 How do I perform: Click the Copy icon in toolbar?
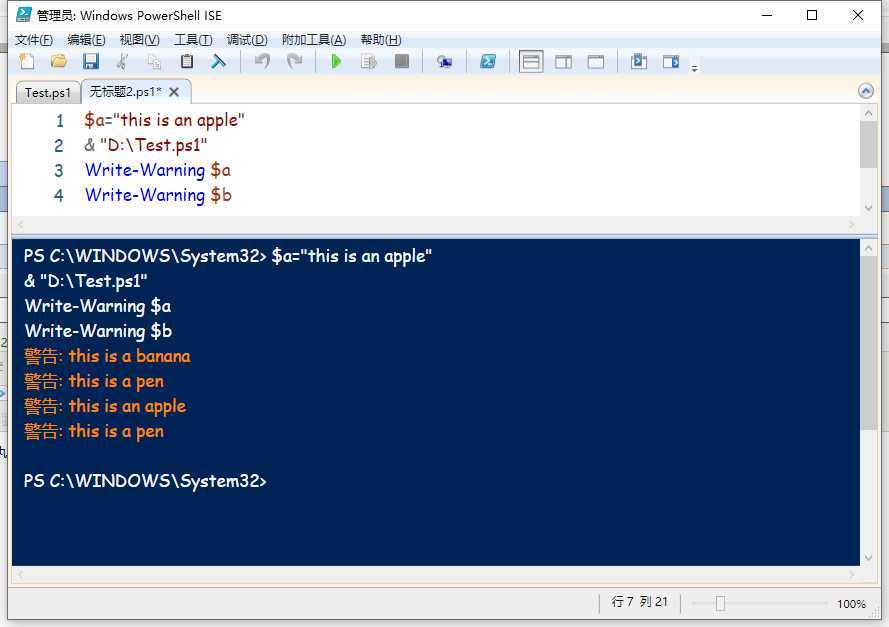154,61
